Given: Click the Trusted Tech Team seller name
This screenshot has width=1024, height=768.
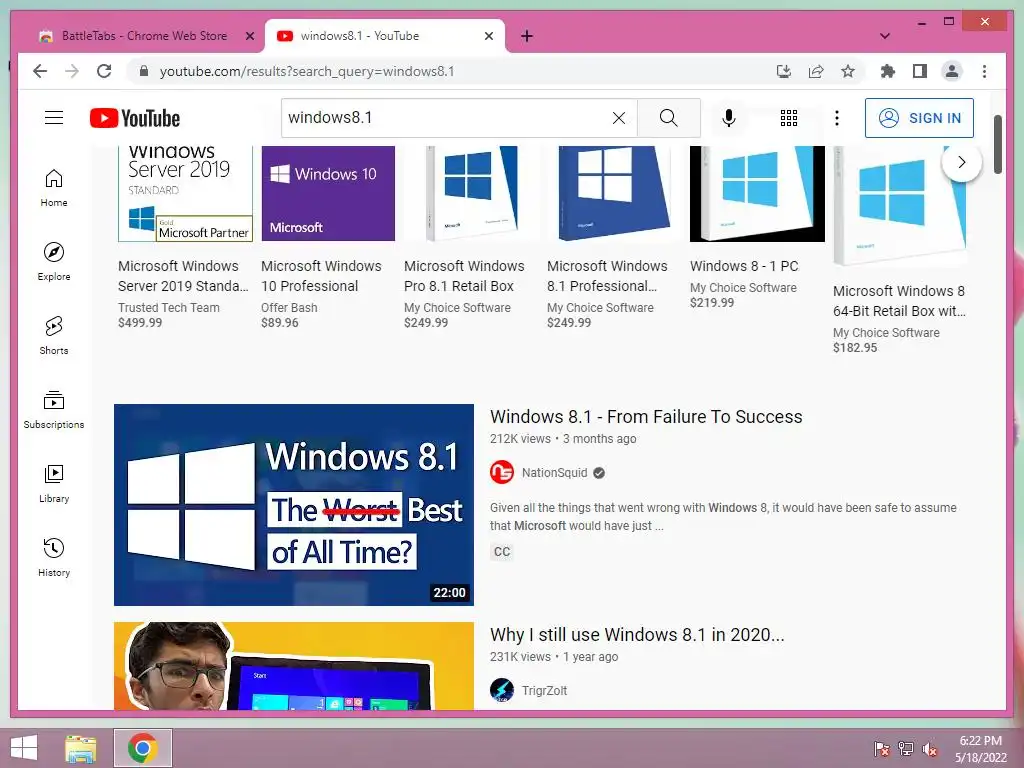Looking at the screenshot, I should [168, 307].
